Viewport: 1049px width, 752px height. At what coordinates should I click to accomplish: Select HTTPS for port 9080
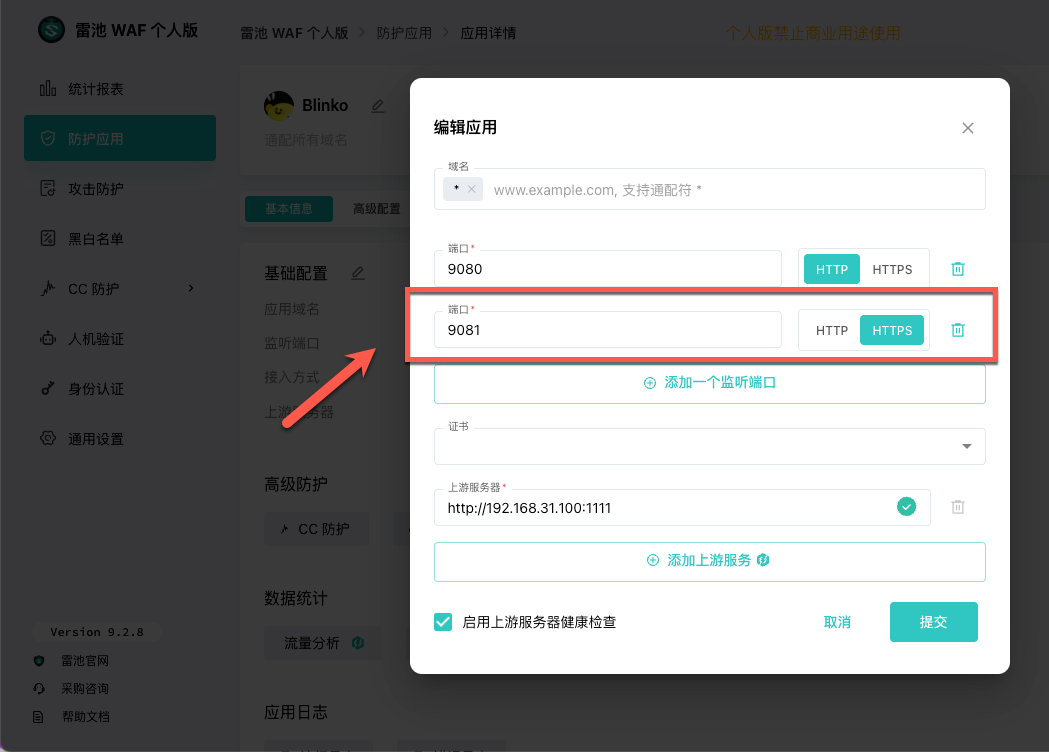(892, 269)
